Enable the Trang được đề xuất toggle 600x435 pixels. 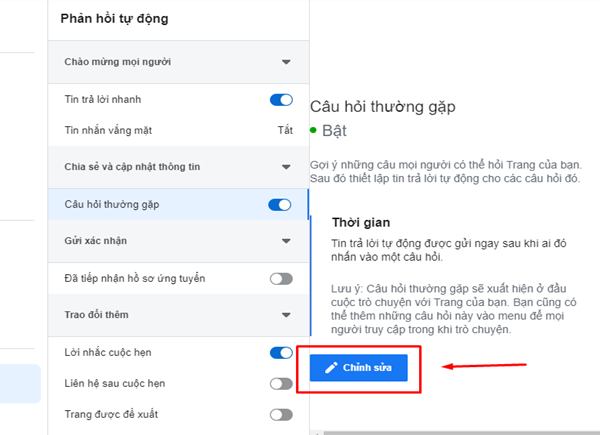click(x=281, y=415)
